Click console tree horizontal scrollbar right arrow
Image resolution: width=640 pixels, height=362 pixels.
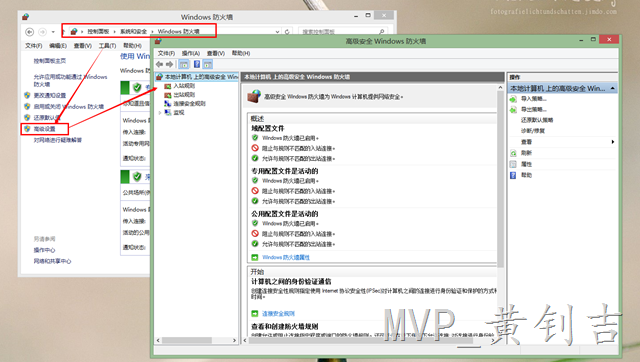pos(234,340)
